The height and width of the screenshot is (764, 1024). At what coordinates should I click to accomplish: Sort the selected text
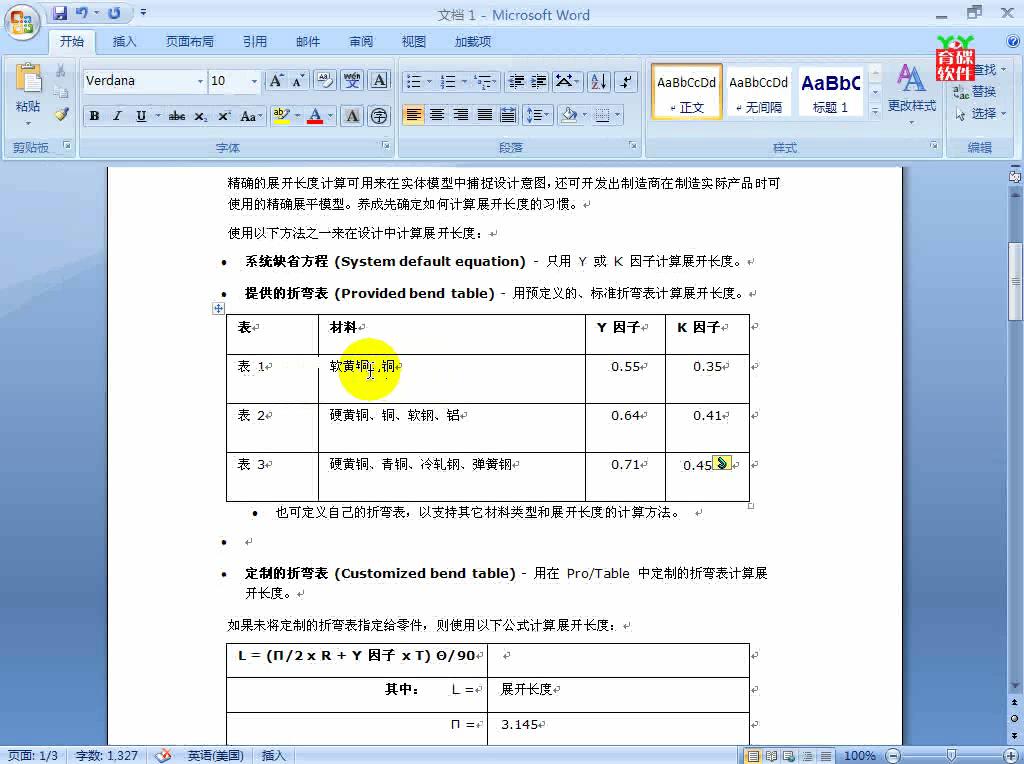click(599, 81)
